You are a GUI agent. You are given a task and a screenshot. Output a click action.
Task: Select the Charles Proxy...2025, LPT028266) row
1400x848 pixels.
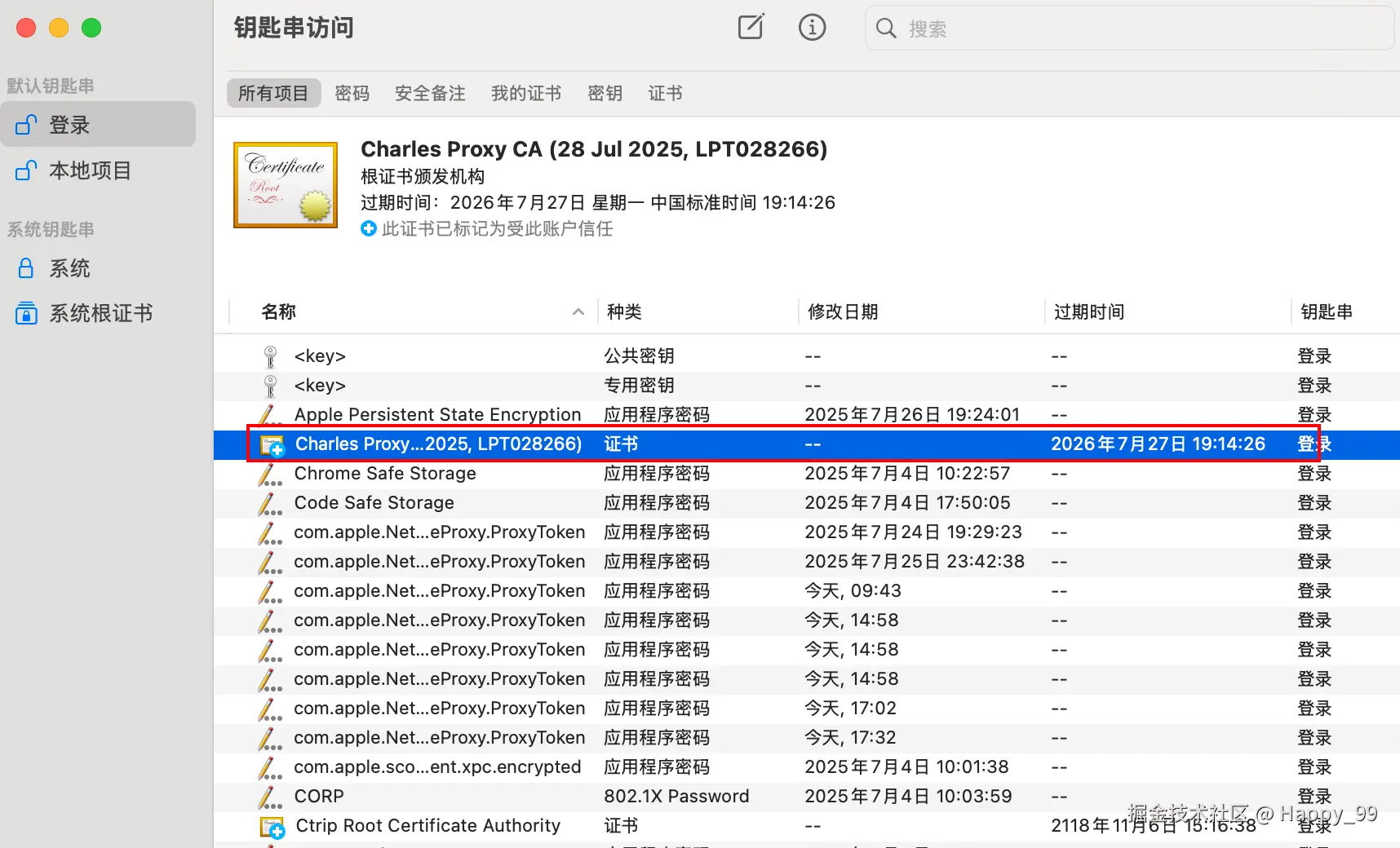click(x=807, y=444)
